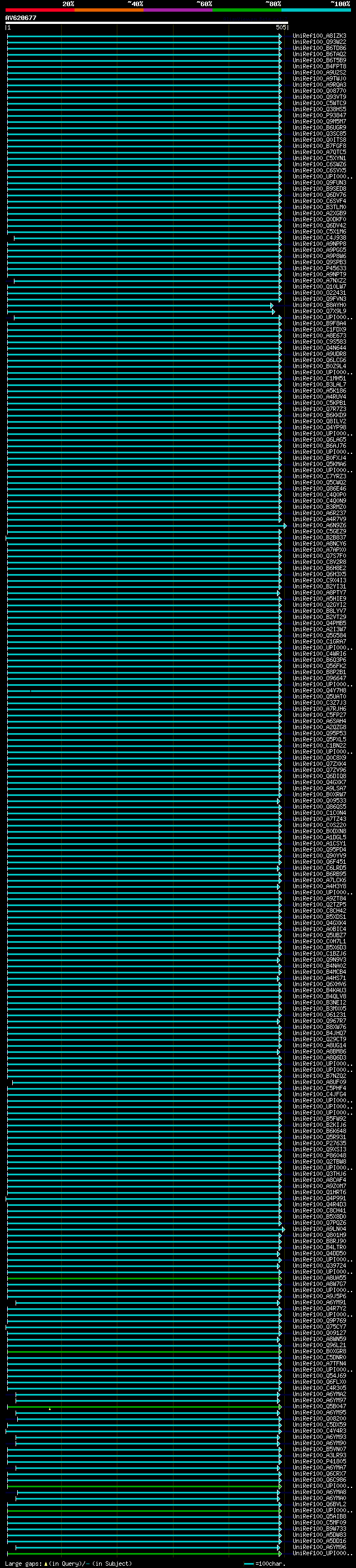
Task: Click hit label UniRef100_B7NZQ2
Action: 319,1076
